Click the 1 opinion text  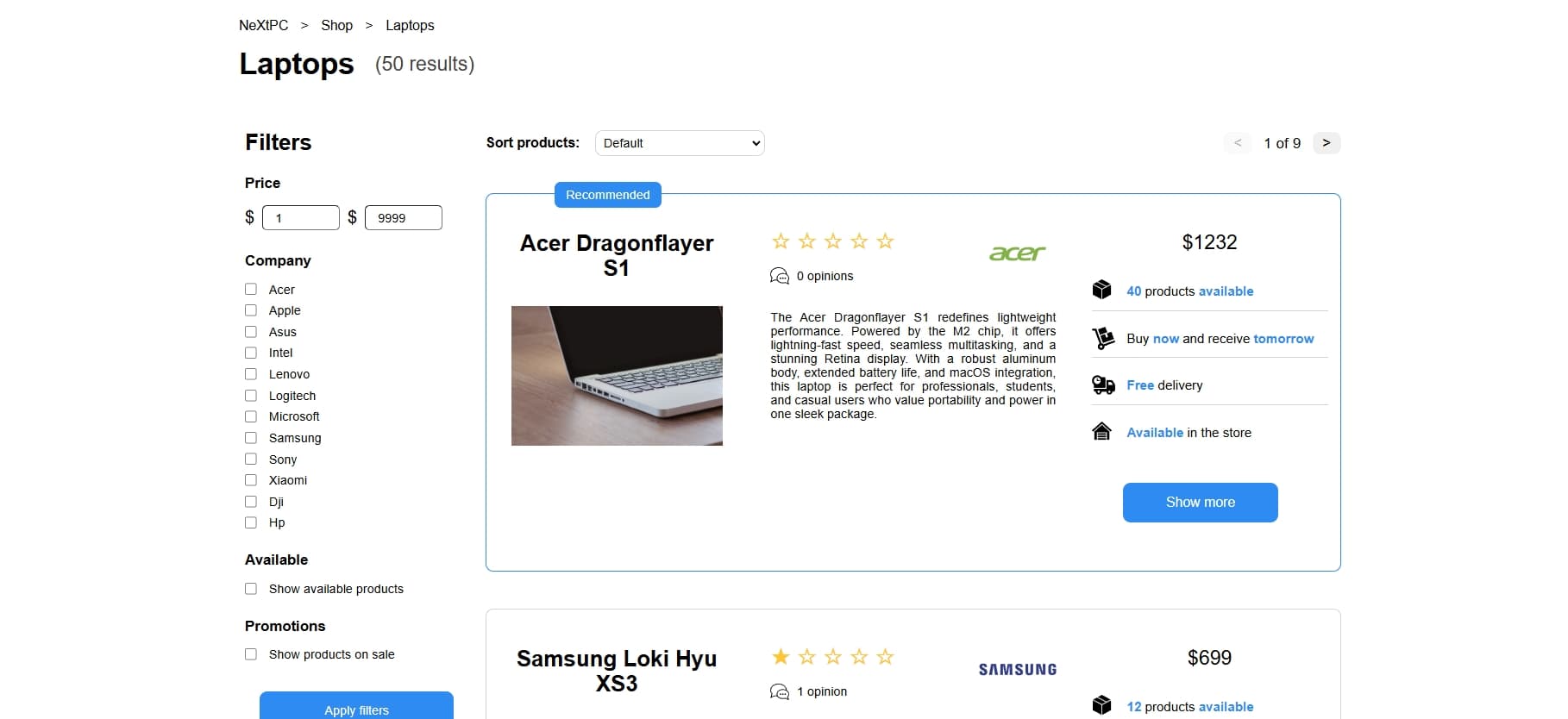point(823,691)
